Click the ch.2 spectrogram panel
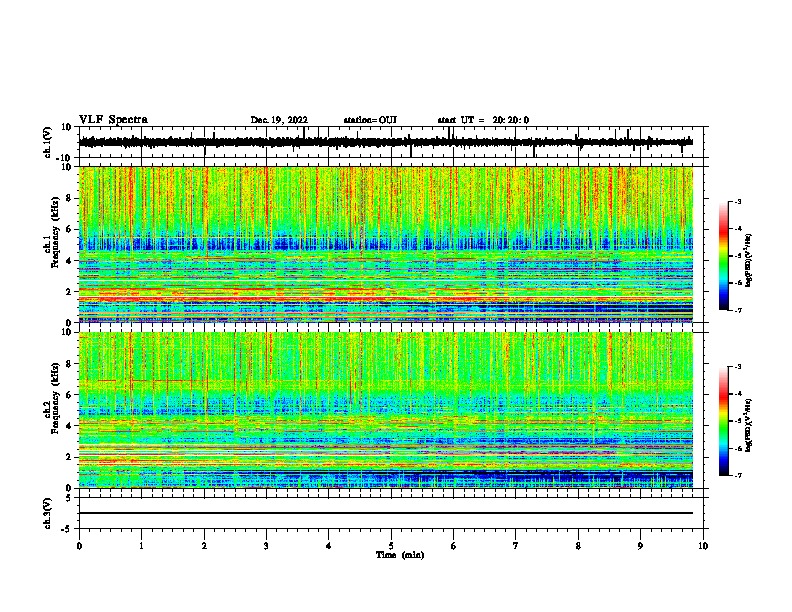 tap(386, 410)
